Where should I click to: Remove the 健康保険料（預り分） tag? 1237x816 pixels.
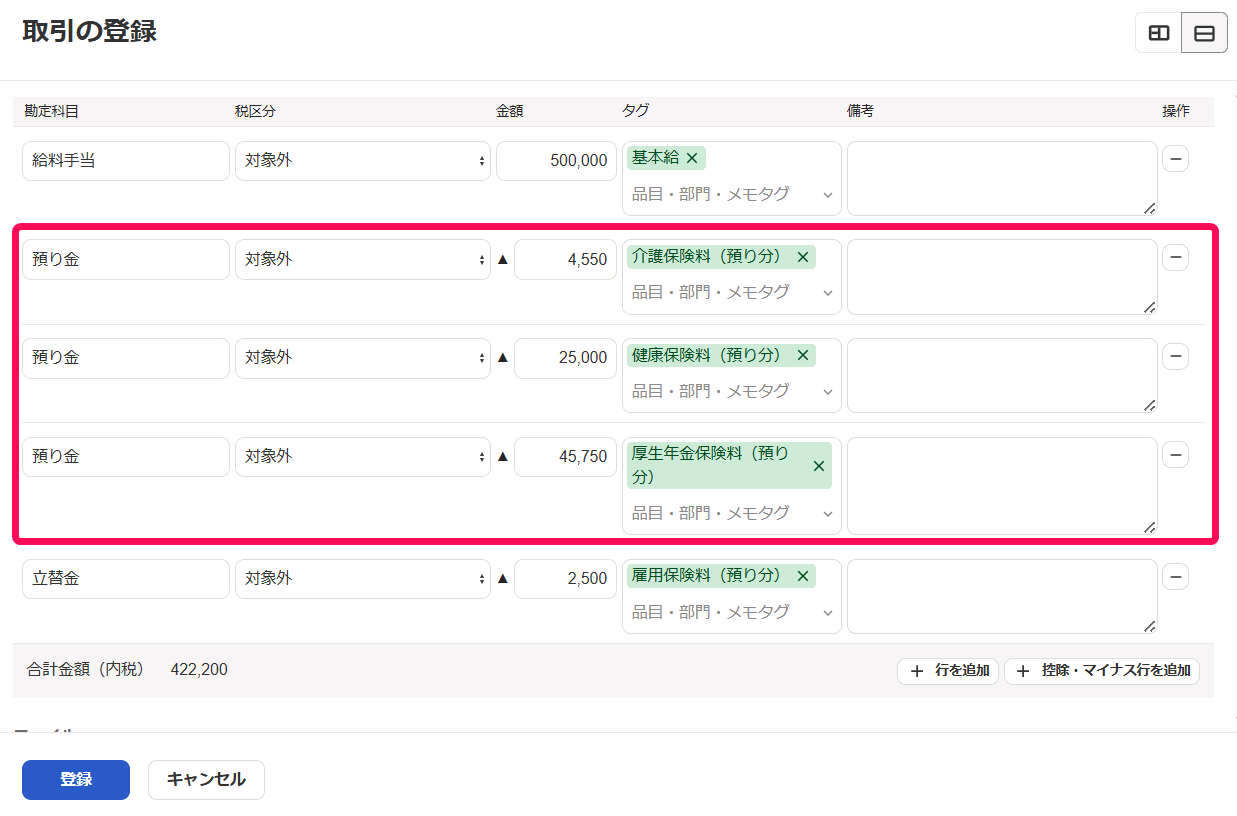(802, 355)
